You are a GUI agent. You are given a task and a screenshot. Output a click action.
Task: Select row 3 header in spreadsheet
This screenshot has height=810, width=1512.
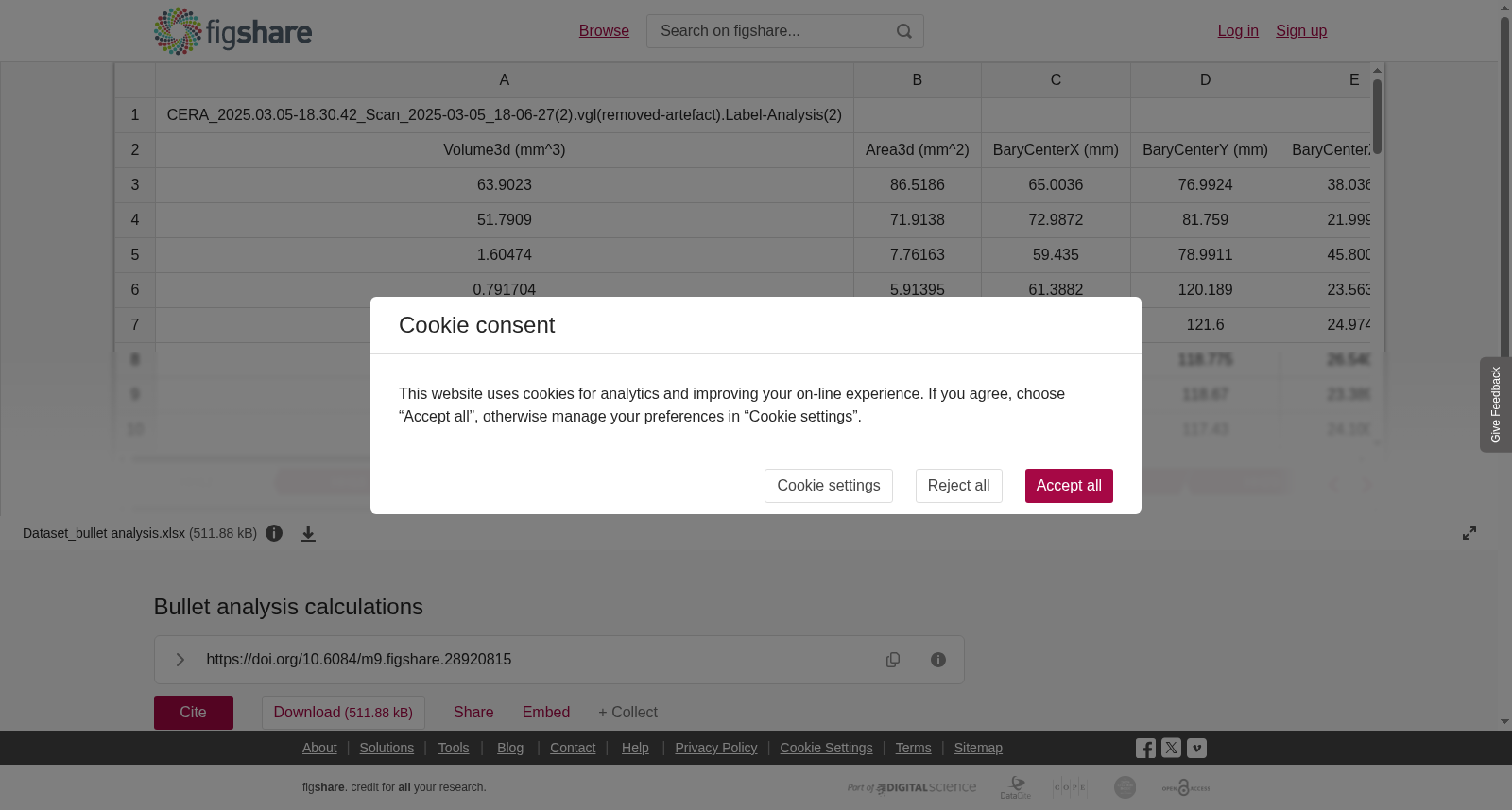pos(135,185)
